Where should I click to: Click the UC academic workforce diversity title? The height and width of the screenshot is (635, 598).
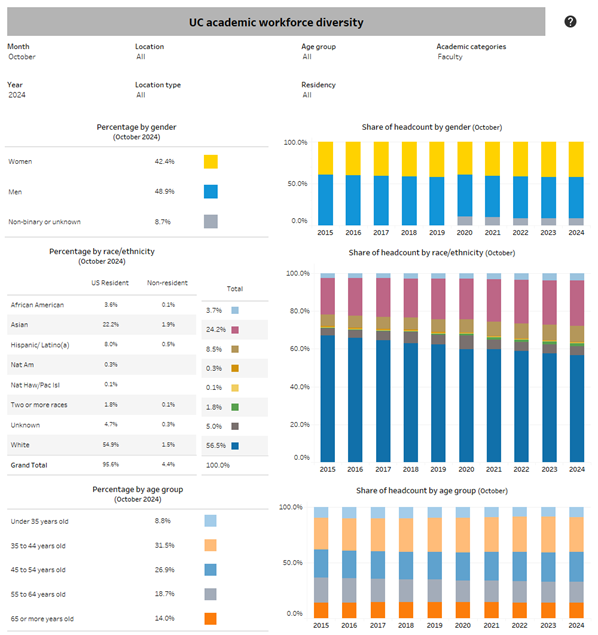coord(276,22)
